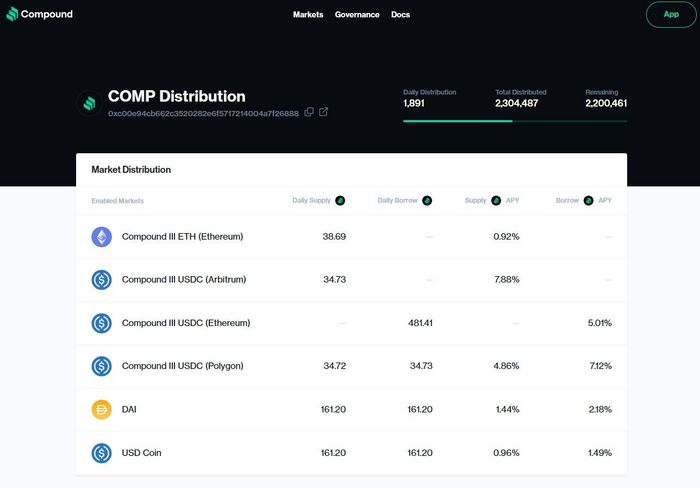Click USDC icon for Compound III USDC (Polygon)
This screenshot has width=700, height=488.
click(102, 366)
